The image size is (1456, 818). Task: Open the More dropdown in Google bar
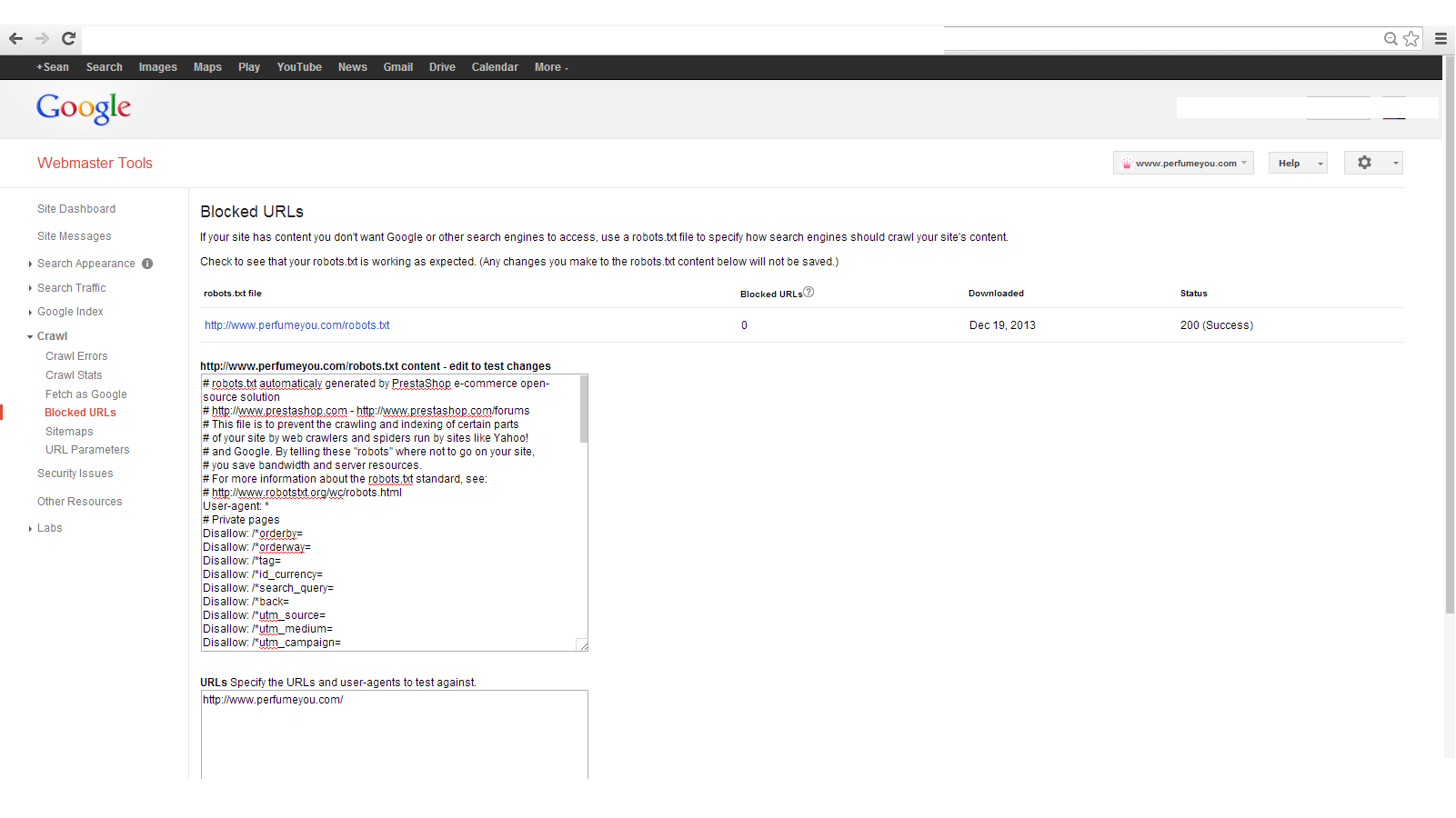click(551, 67)
